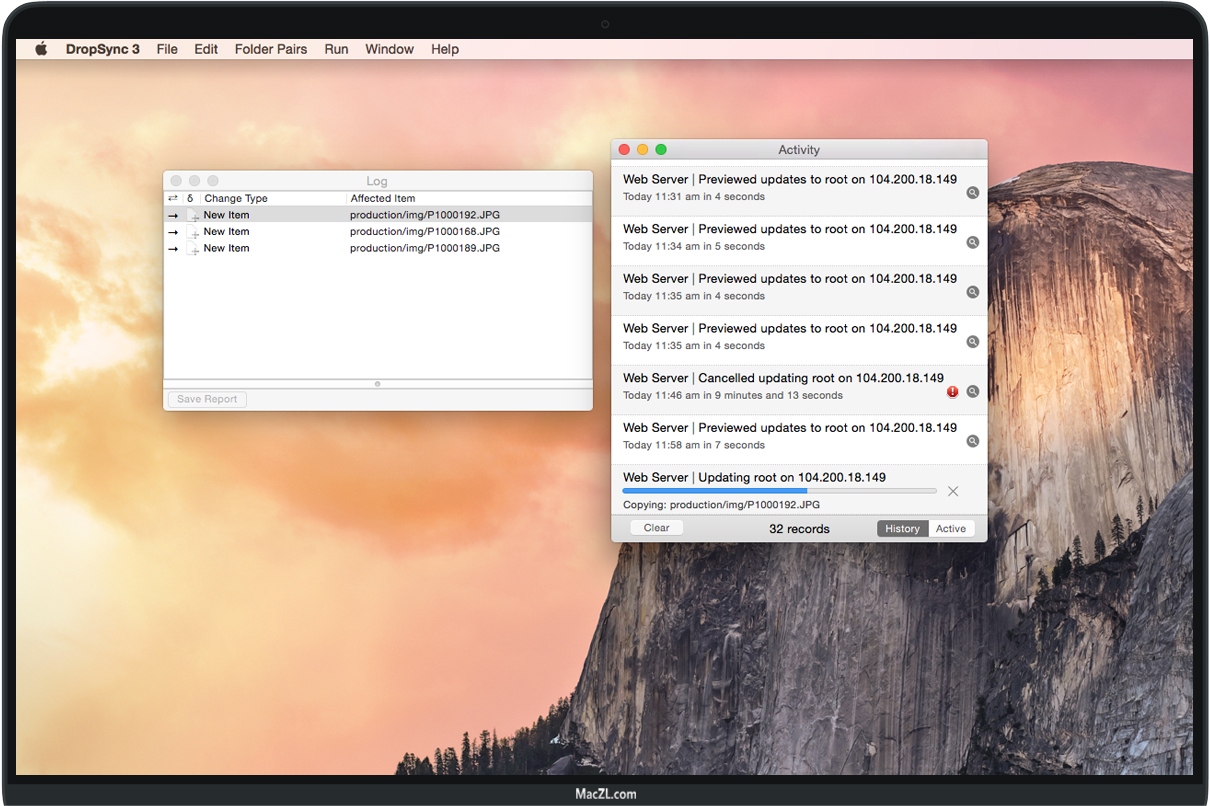Click the Clear button in Activity
The image size is (1210, 806).
[x=657, y=528]
